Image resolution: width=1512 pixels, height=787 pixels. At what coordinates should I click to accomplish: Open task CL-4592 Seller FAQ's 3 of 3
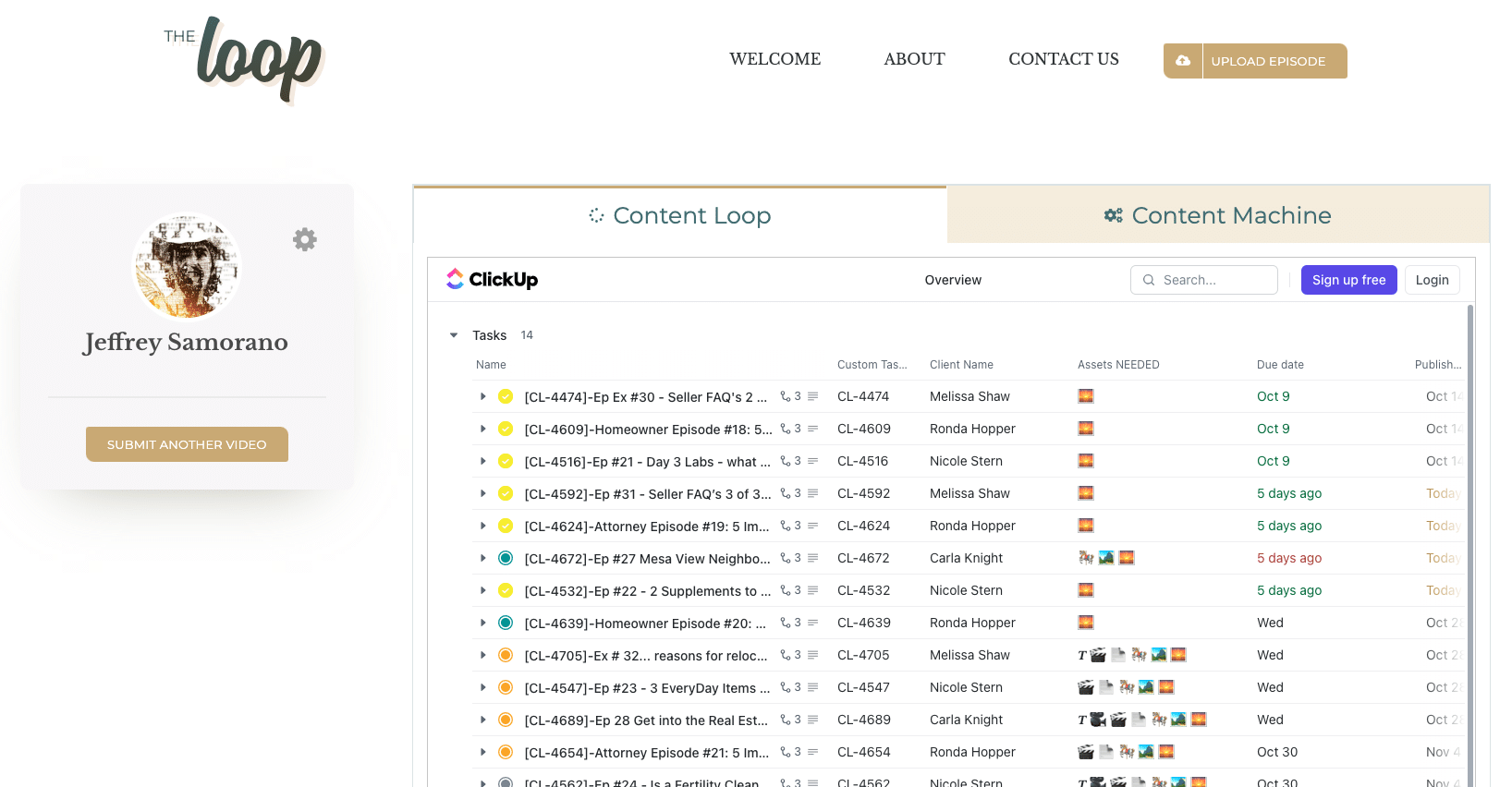pyautogui.click(x=648, y=494)
